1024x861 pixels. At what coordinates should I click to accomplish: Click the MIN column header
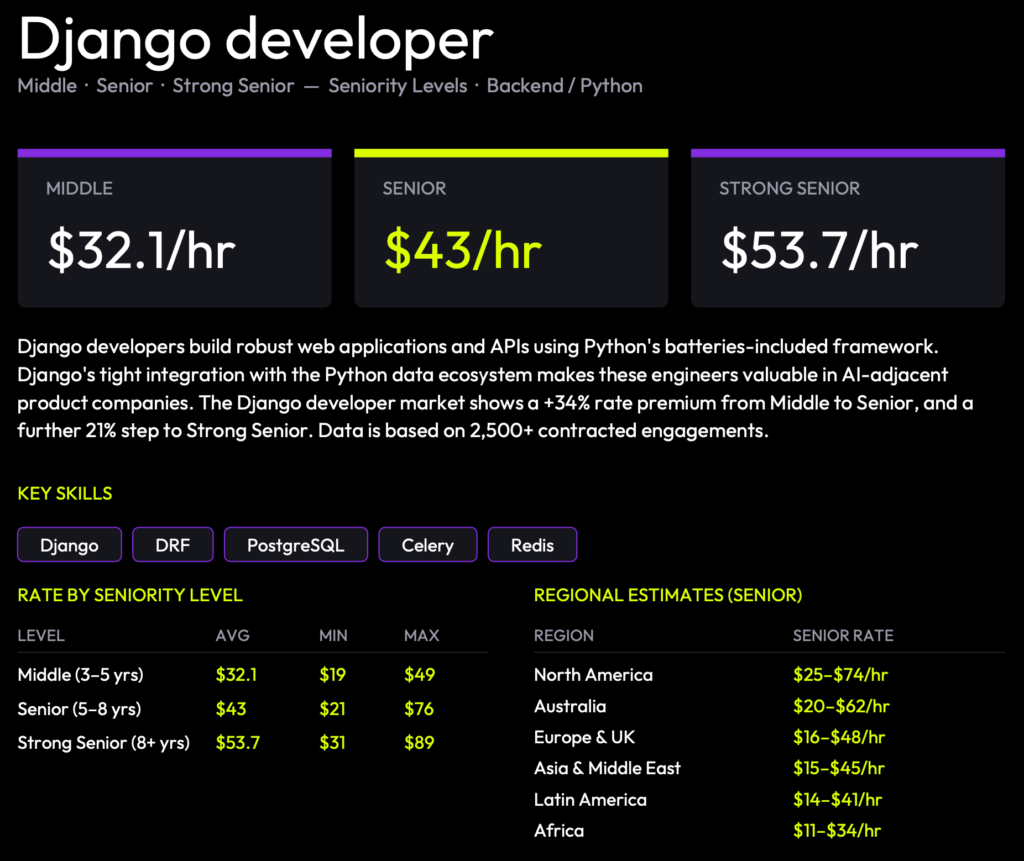[x=333, y=636]
